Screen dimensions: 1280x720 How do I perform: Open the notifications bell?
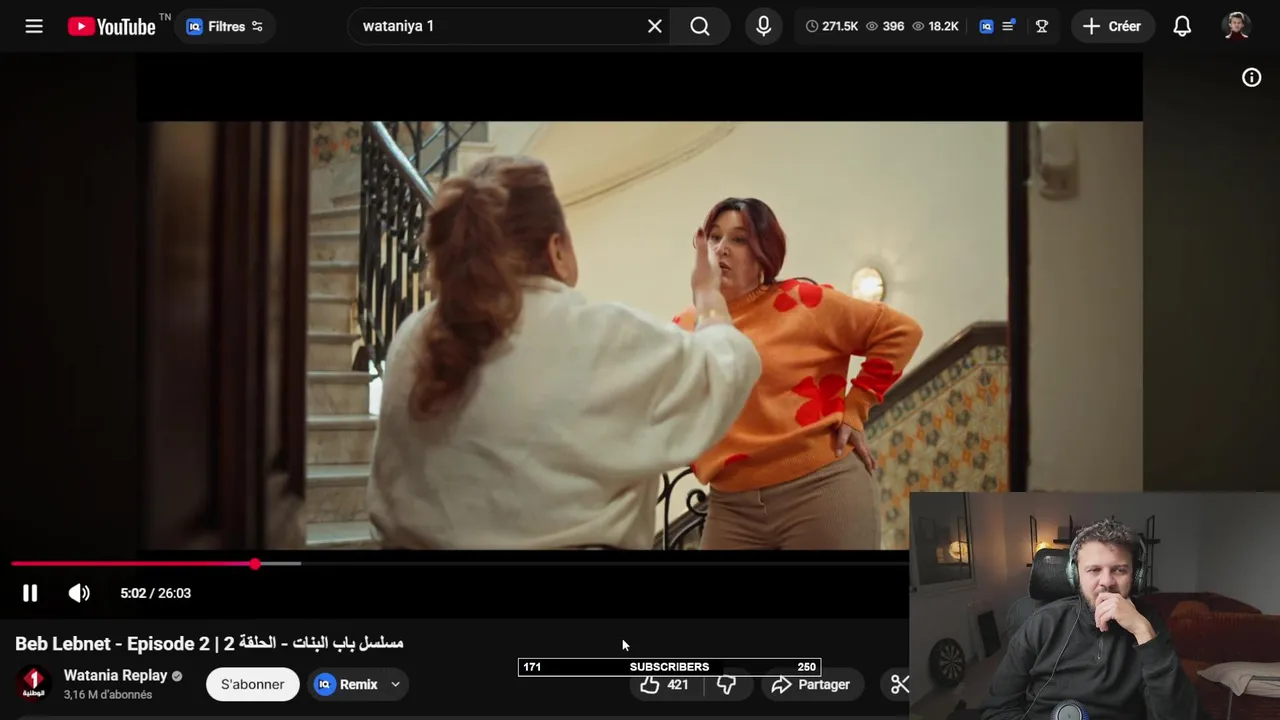[1182, 26]
